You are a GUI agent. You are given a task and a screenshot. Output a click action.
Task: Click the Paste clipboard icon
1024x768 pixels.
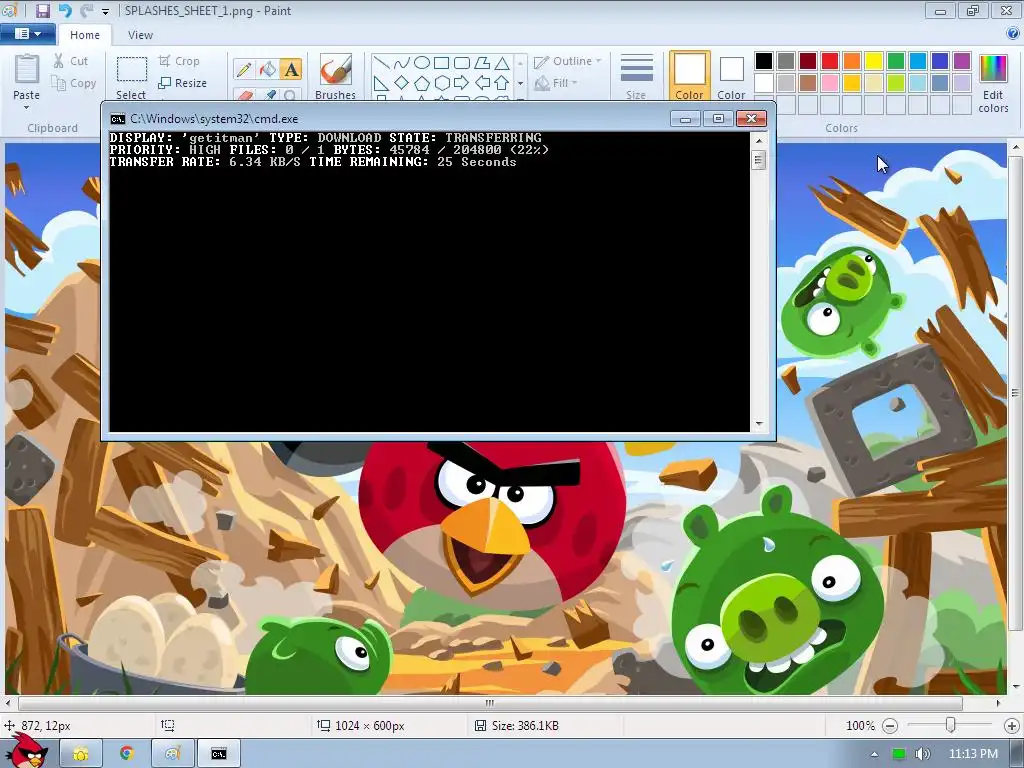[27, 69]
